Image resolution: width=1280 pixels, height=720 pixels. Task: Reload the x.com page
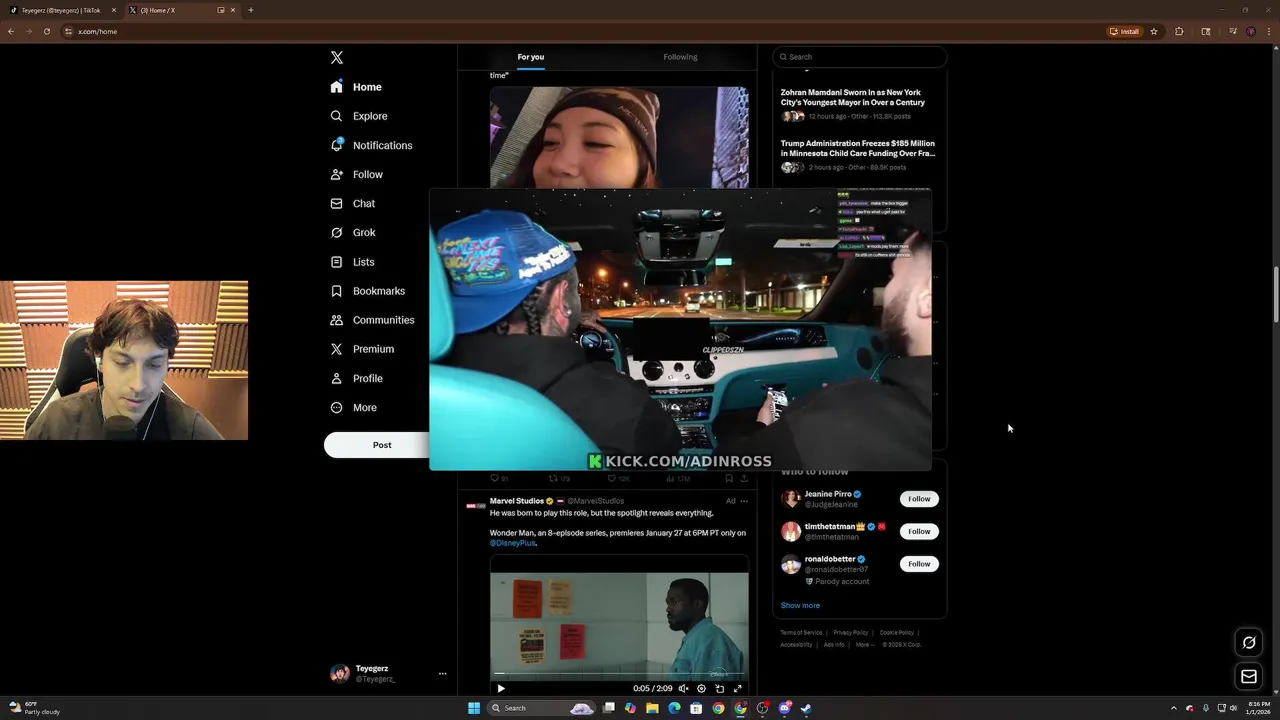point(46,31)
